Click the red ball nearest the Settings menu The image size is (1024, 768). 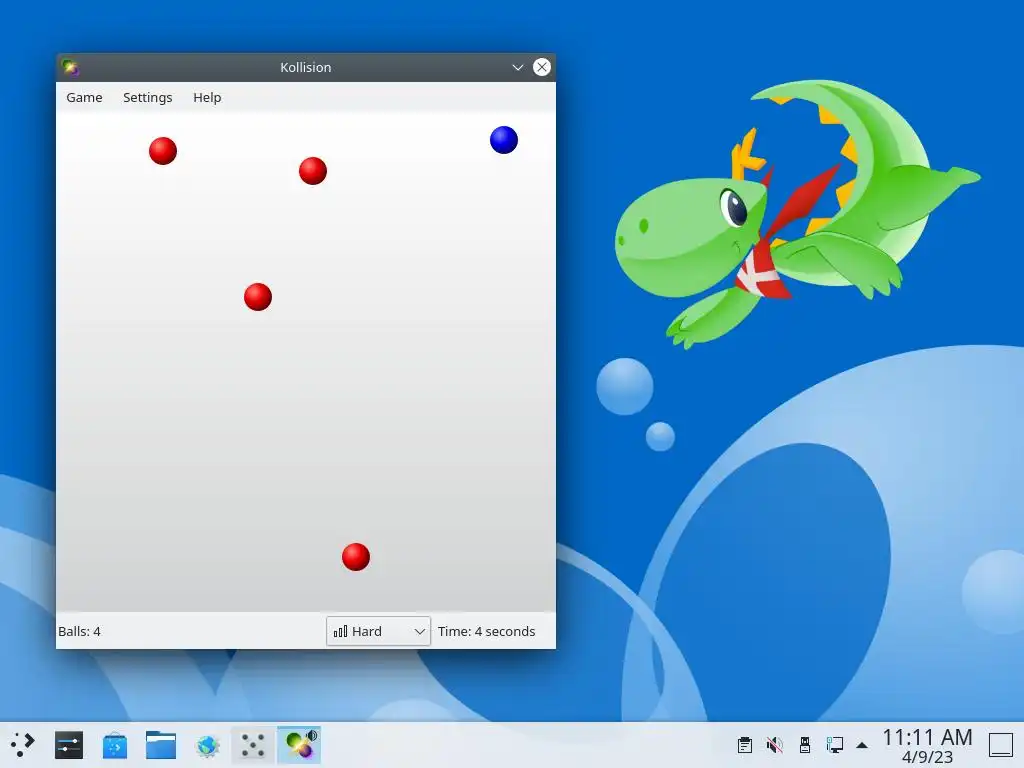click(x=163, y=151)
